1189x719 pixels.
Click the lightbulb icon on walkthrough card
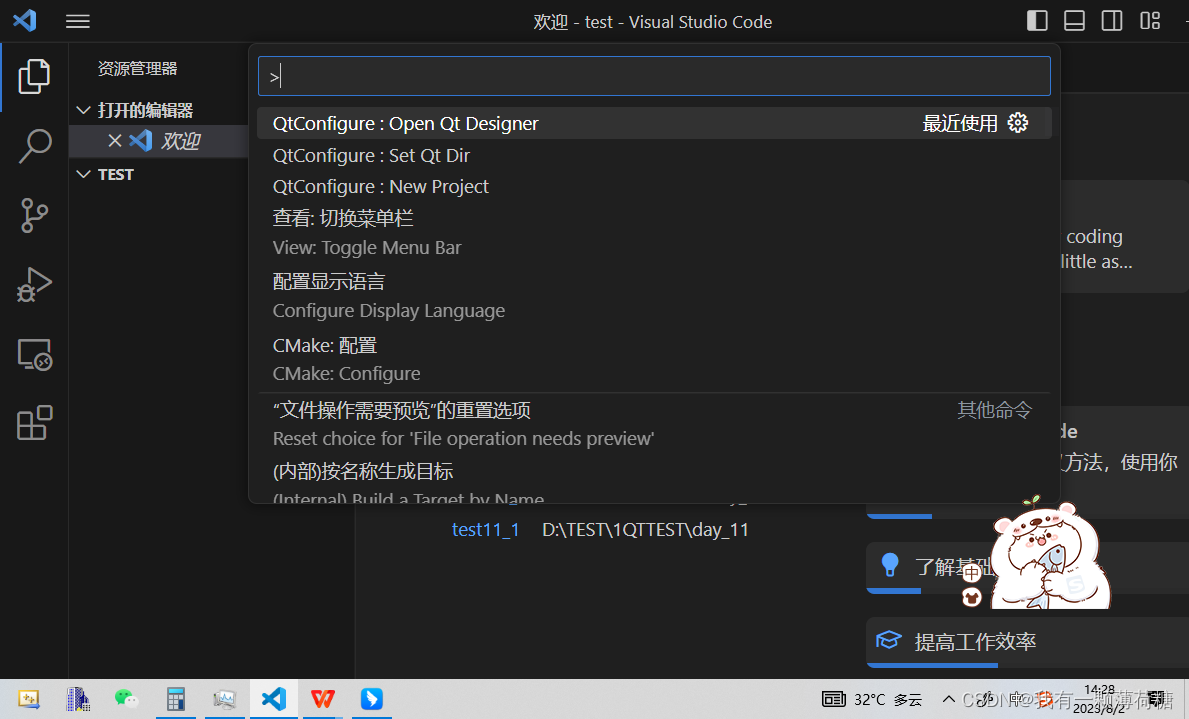(x=890, y=565)
